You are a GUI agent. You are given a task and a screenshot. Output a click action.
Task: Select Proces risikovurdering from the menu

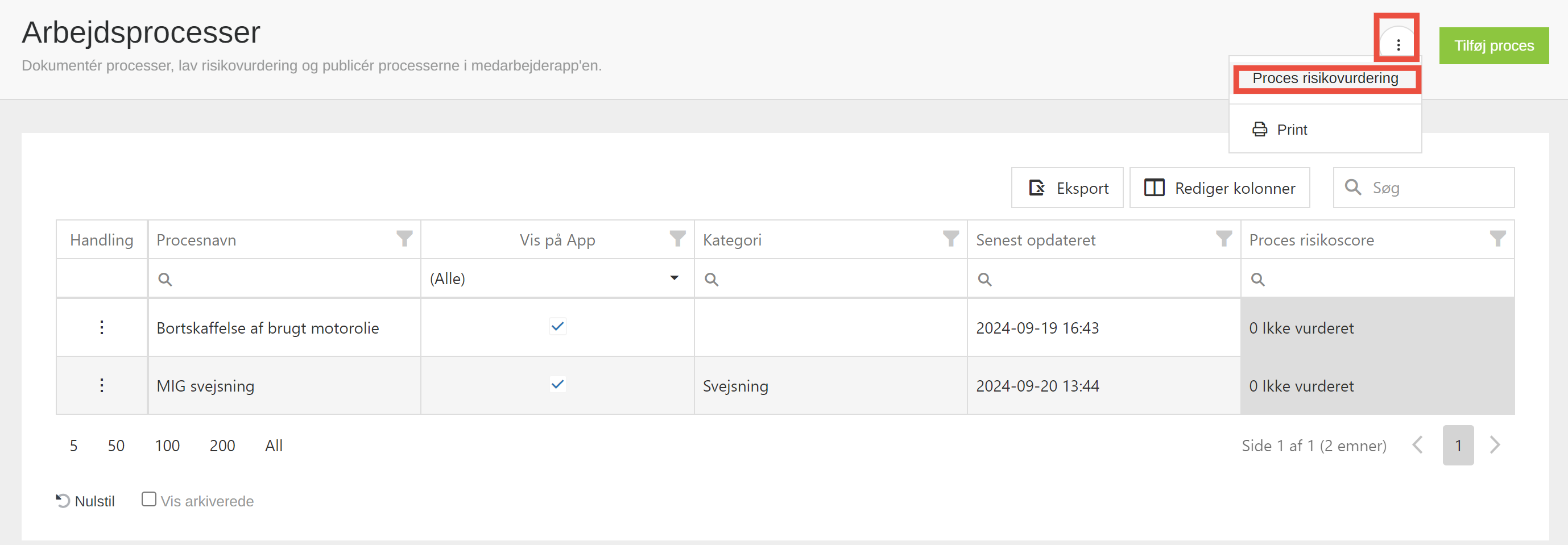pos(1325,78)
